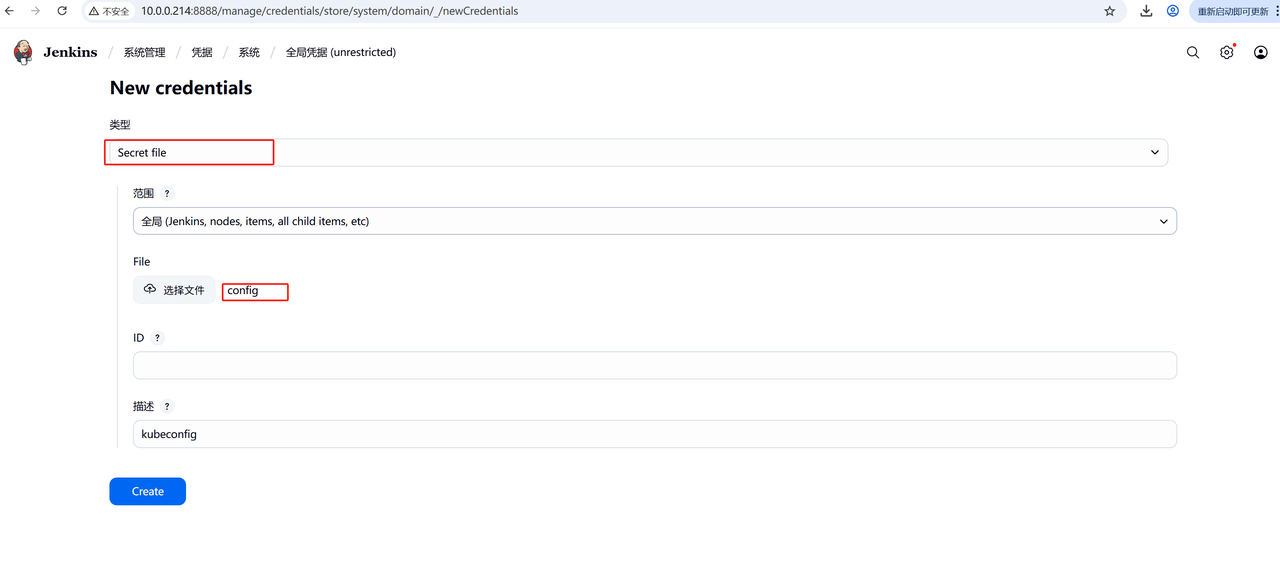This screenshot has height=568, width=1280.
Task: Click the help icon next to 描述
Action: pos(167,407)
